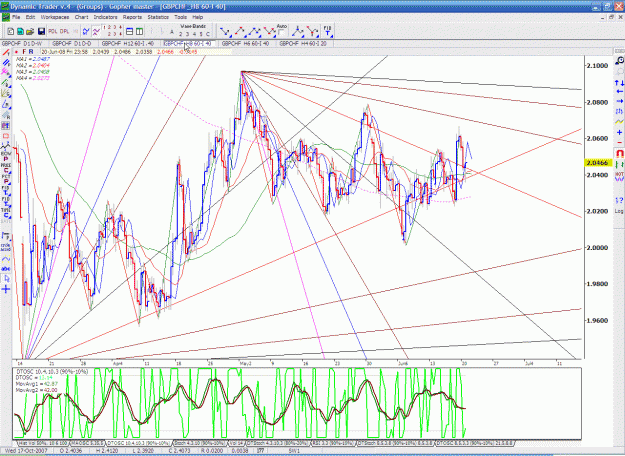This screenshot has width=625, height=456.
Task: Switch to MACOSC indicator tab
Action: click(88, 443)
